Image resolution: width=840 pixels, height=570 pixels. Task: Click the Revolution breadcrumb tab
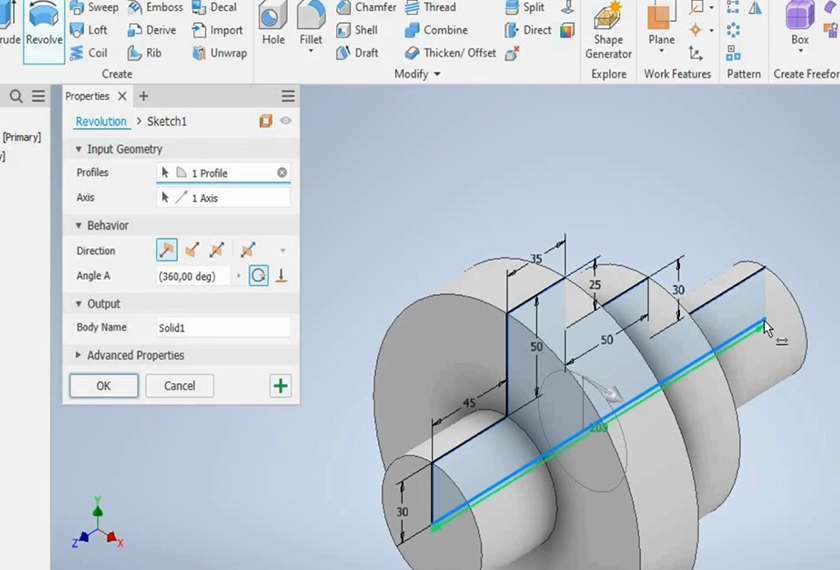click(101, 121)
